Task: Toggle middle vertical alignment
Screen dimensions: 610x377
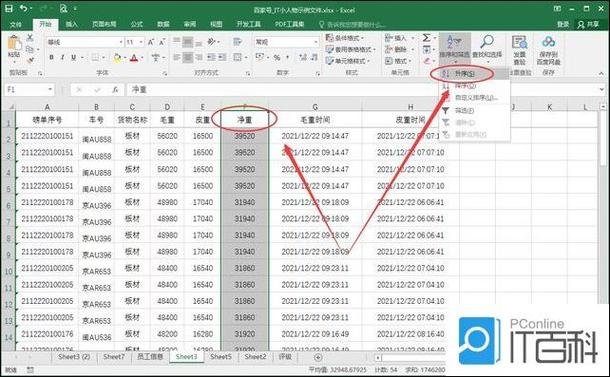Action: 188,42
